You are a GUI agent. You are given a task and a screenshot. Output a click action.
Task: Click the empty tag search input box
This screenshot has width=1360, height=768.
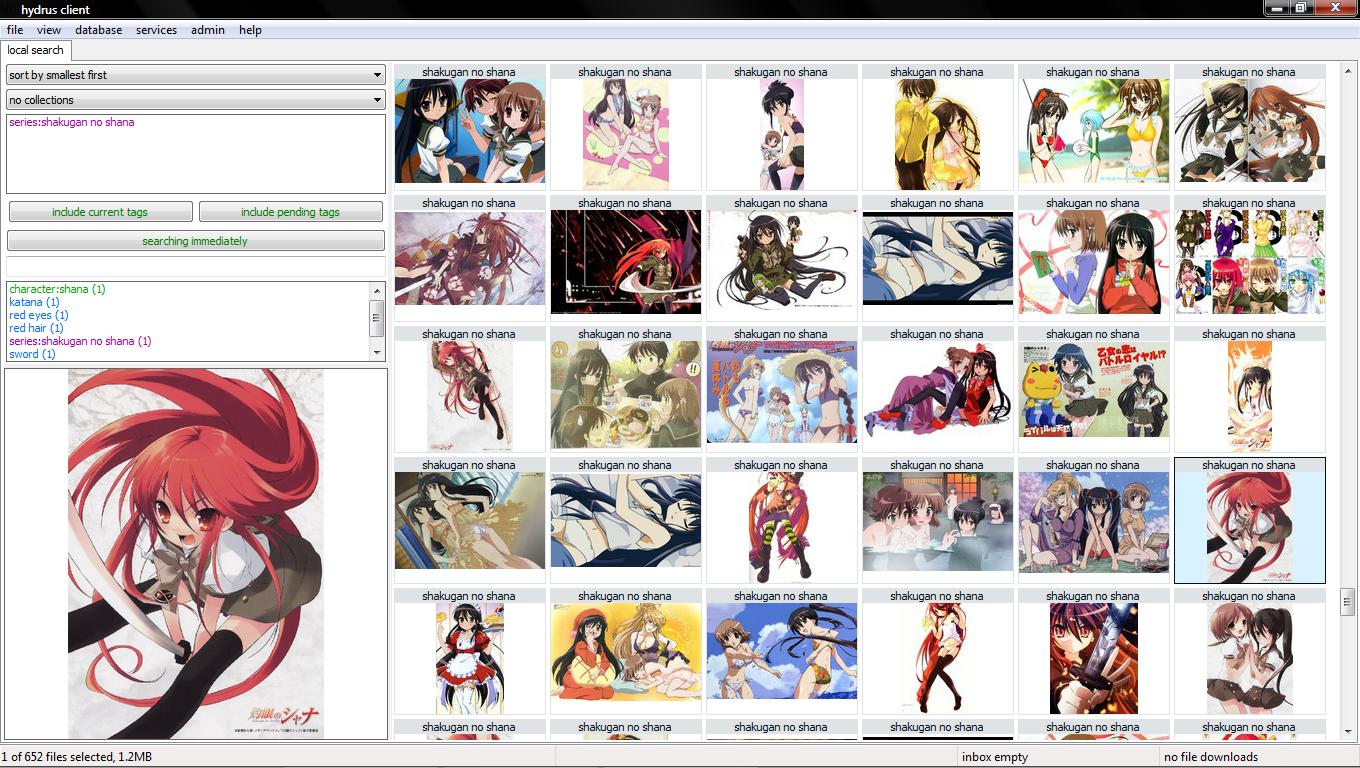pos(196,266)
